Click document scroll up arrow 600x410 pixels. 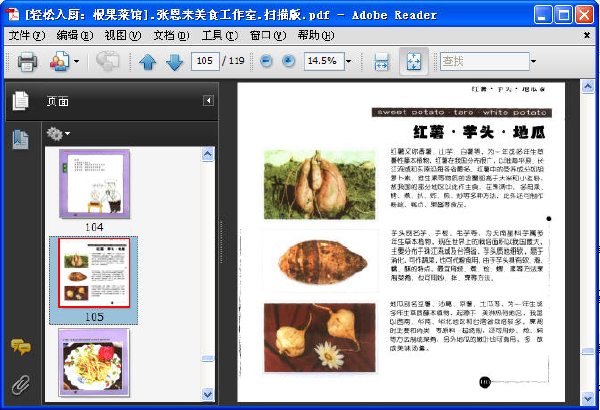point(588,86)
